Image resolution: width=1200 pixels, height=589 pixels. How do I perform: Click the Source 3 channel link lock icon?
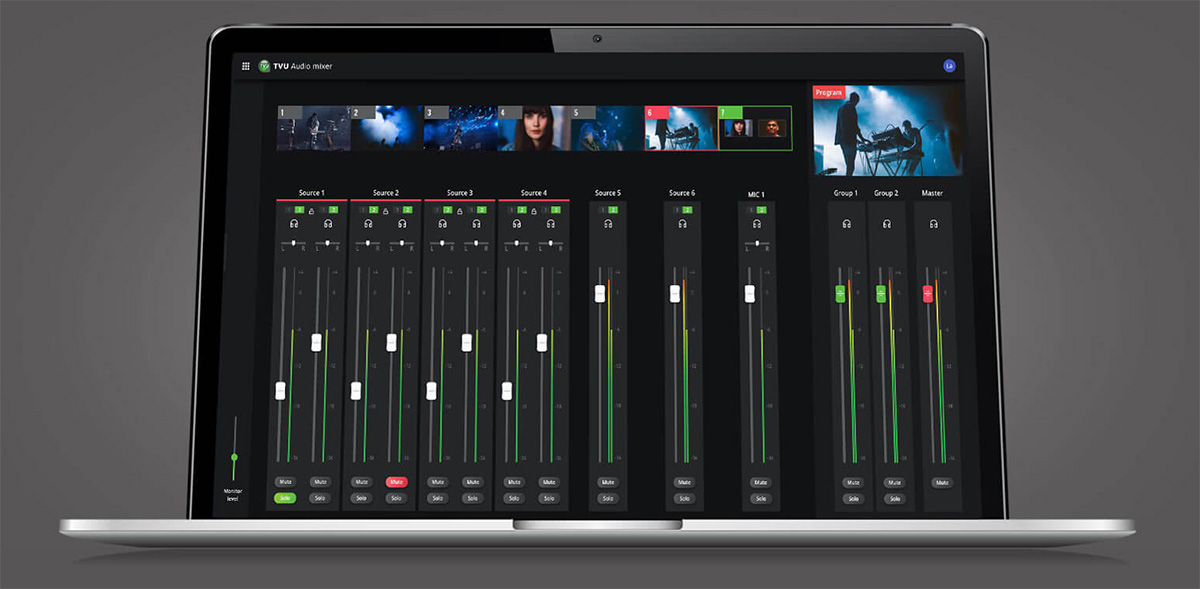[460, 211]
